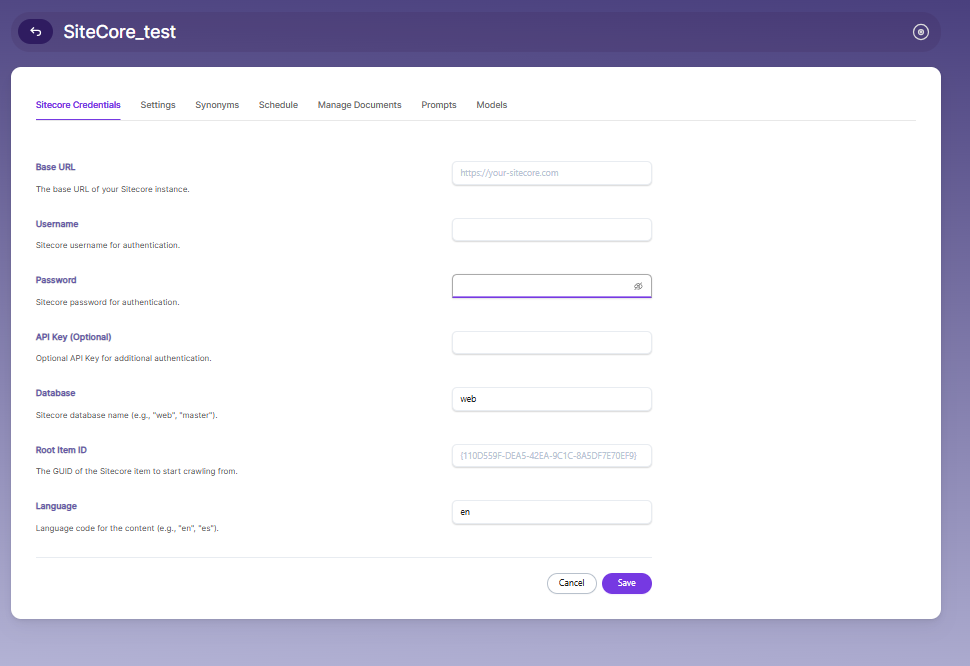This screenshot has width=970, height=666.
Task: Switch to the Settings tab
Action: tap(158, 105)
